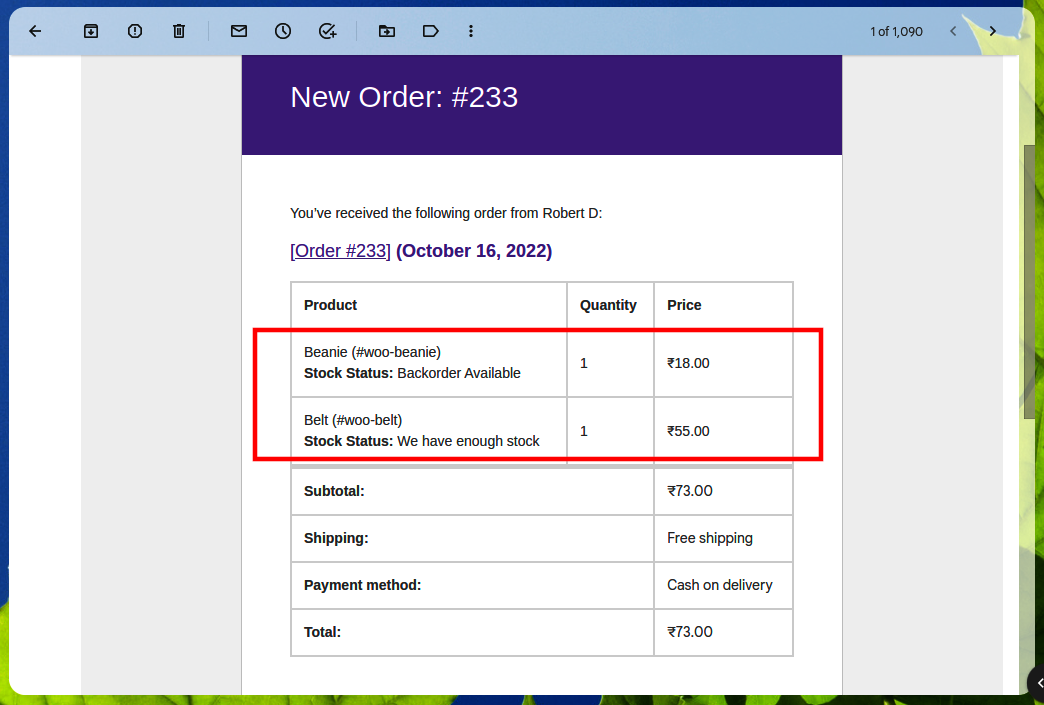Delete email with trash icon
The width and height of the screenshot is (1044, 705).
tap(179, 31)
